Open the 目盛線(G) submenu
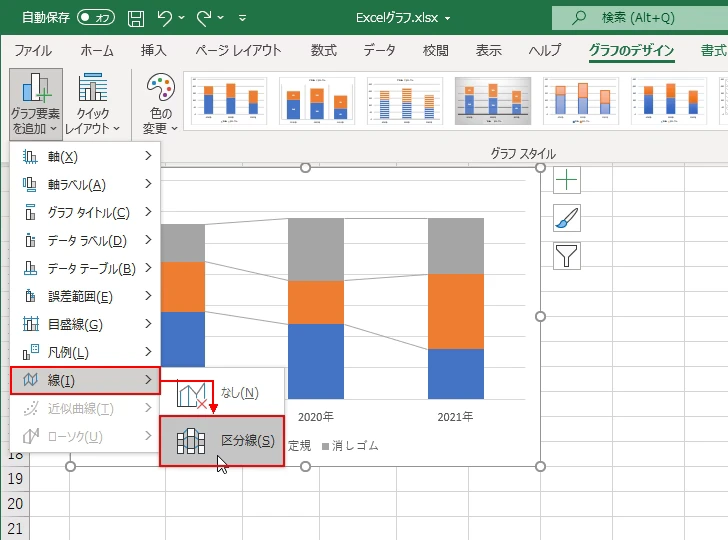This screenshot has width=728, height=540. [85, 324]
